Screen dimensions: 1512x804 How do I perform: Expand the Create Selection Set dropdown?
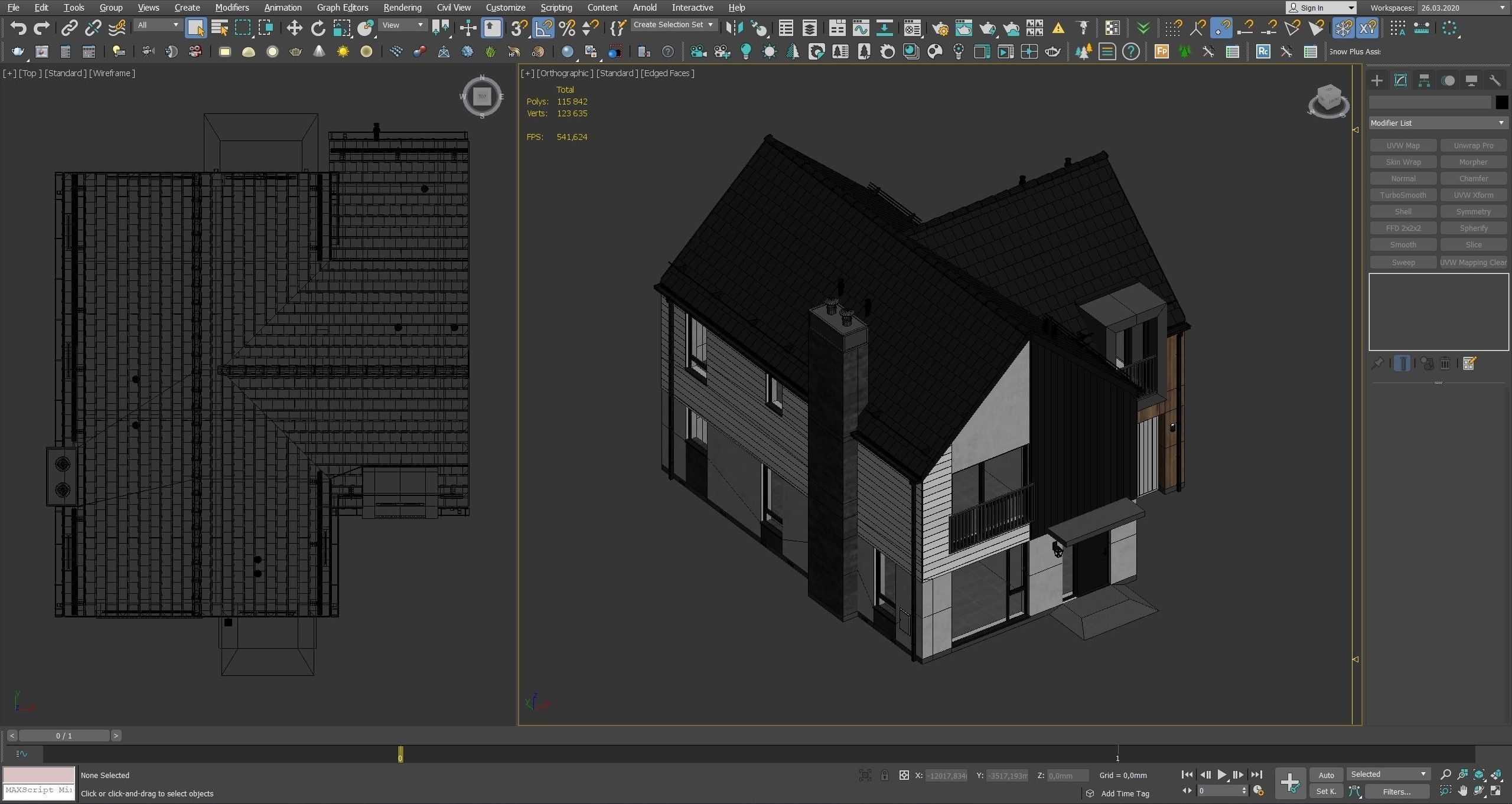tap(673, 25)
